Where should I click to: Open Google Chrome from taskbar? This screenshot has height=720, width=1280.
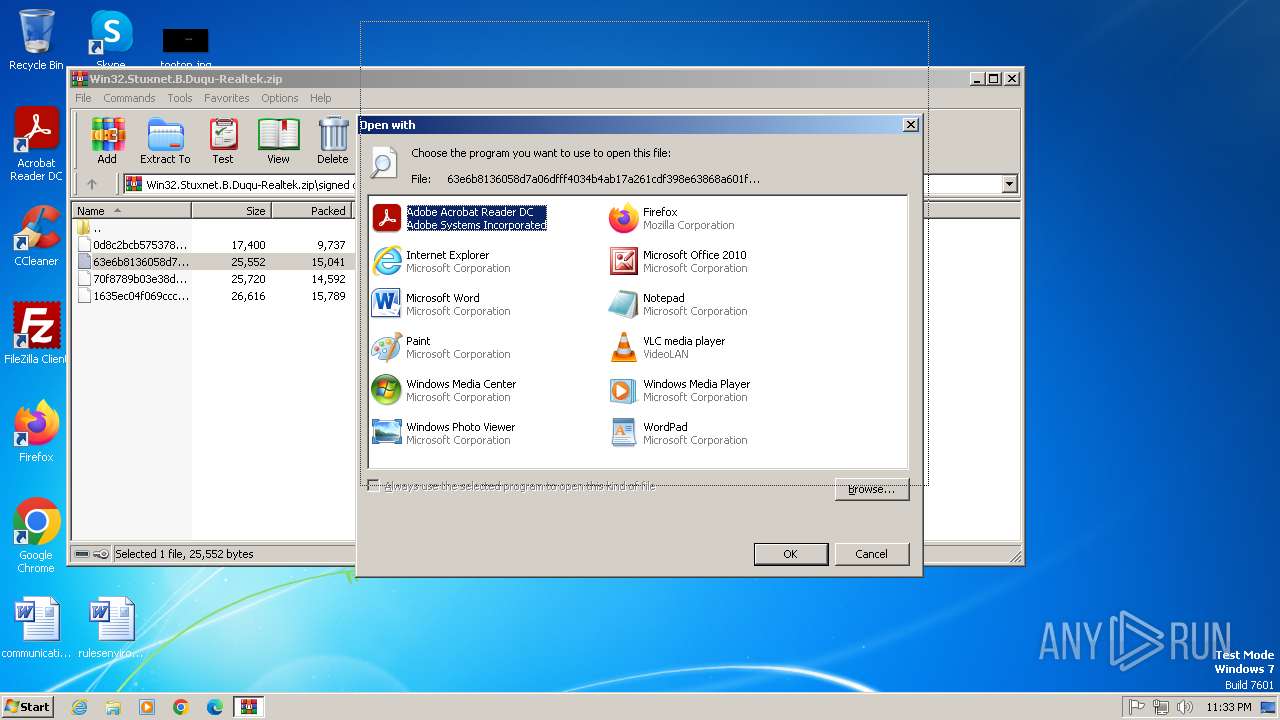coord(181,707)
